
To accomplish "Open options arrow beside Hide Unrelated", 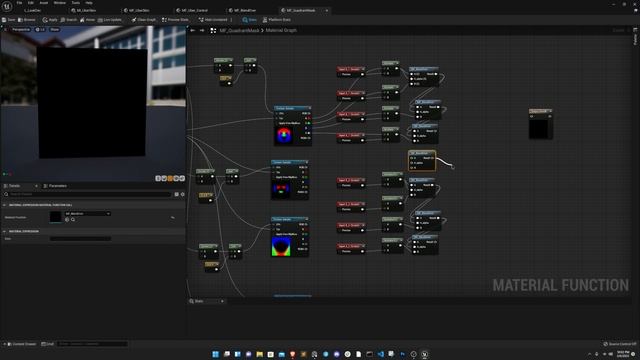I will pos(231,20).
